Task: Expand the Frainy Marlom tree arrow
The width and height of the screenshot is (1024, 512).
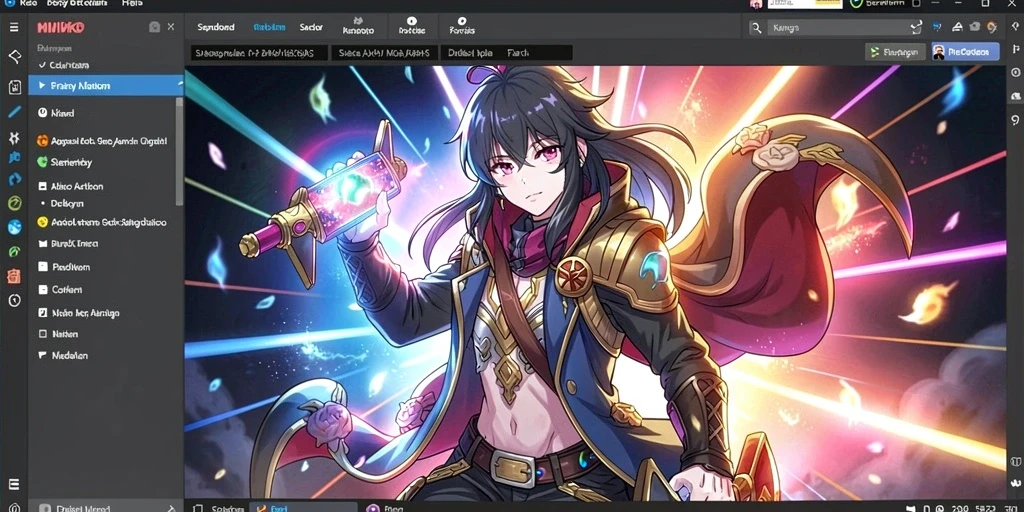Action: click(x=42, y=86)
